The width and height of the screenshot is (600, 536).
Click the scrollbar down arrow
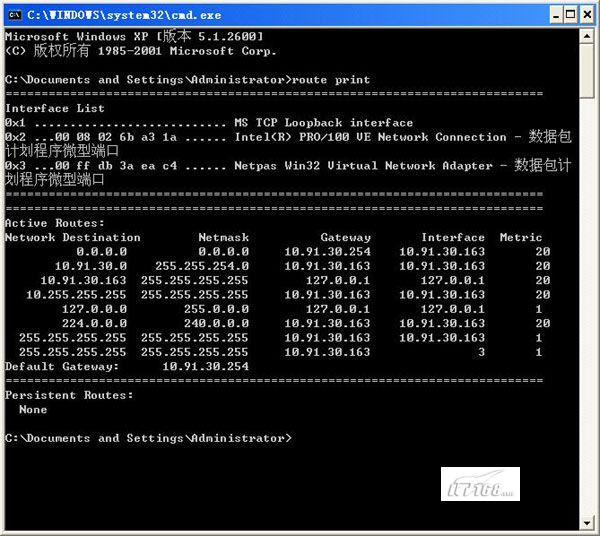click(587, 523)
